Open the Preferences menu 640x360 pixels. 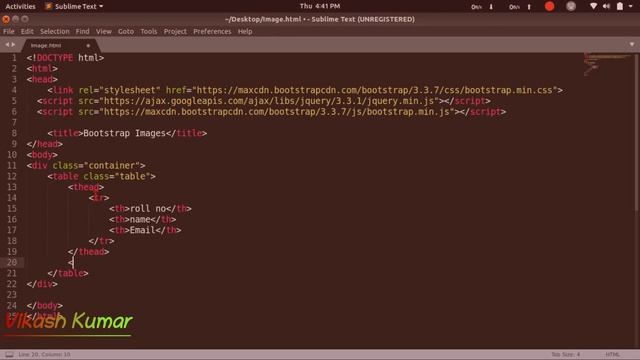pyautogui.click(x=212, y=31)
